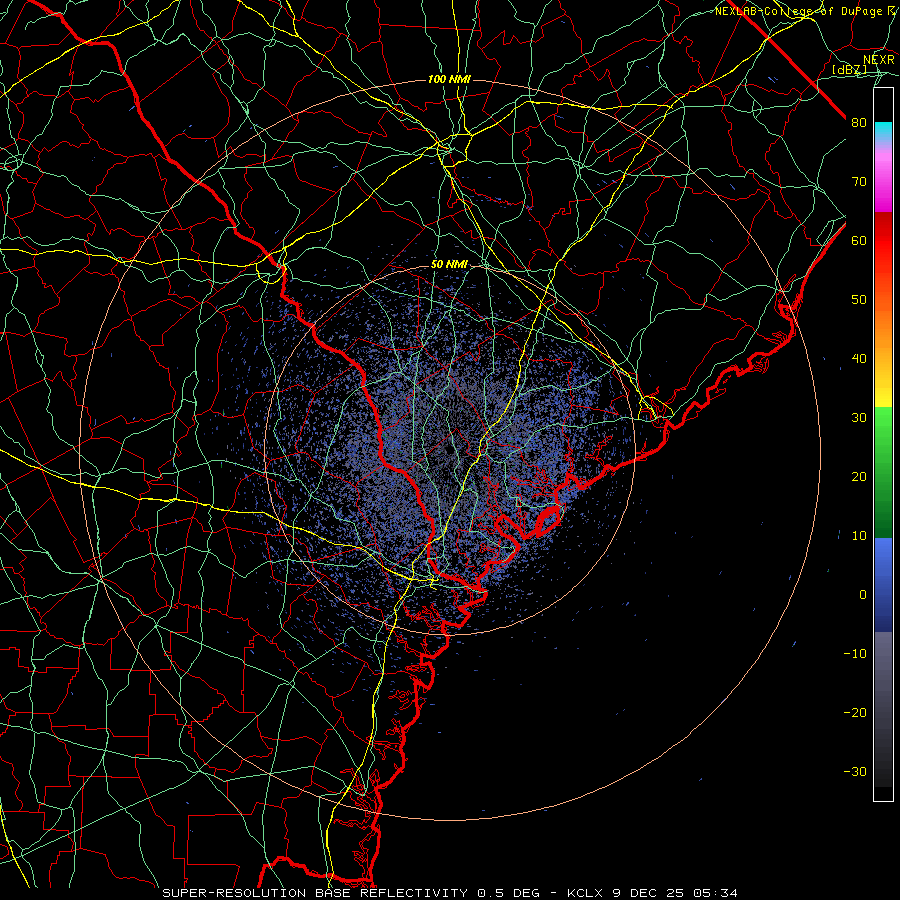Click the 60 value on the color scale
900x900 pixels.
[859, 240]
